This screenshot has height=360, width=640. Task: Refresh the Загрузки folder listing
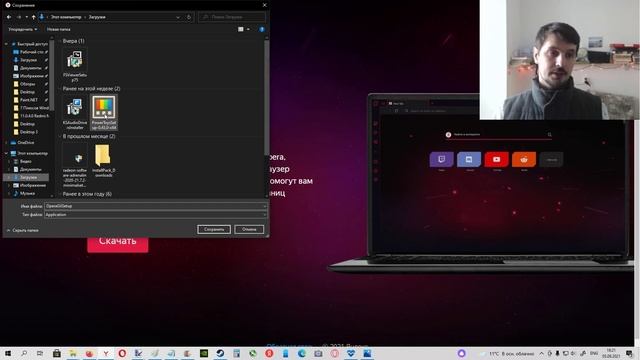tap(189, 17)
